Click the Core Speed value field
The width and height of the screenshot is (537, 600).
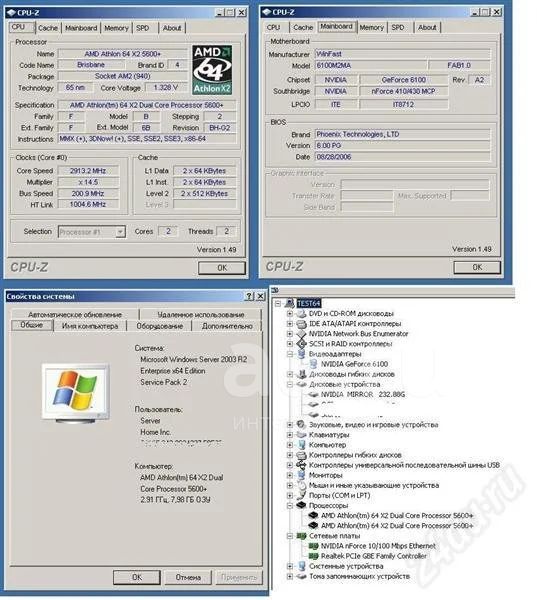pos(88,171)
